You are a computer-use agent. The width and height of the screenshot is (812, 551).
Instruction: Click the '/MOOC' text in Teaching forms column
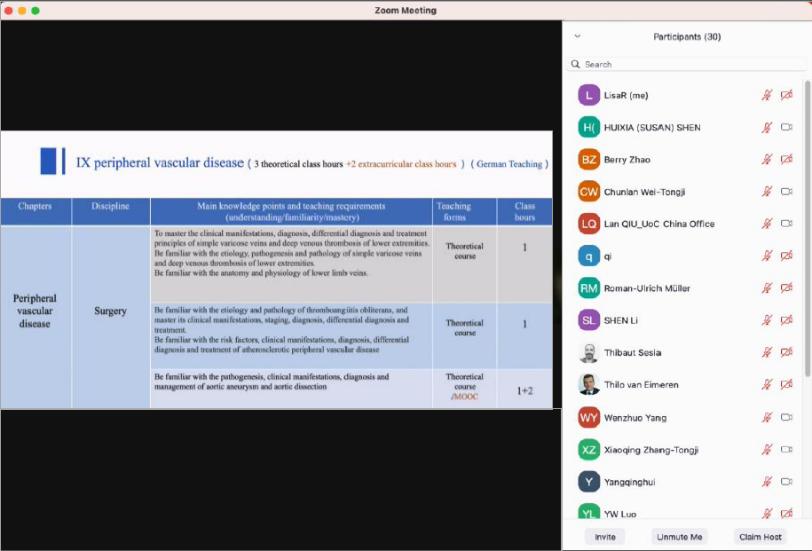click(x=465, y=397)
